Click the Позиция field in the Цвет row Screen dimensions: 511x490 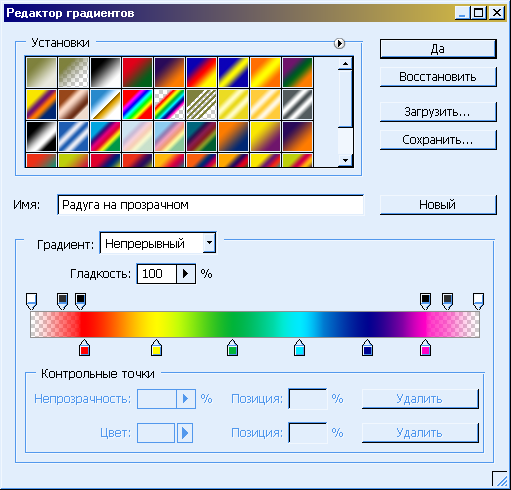[308, 433]
